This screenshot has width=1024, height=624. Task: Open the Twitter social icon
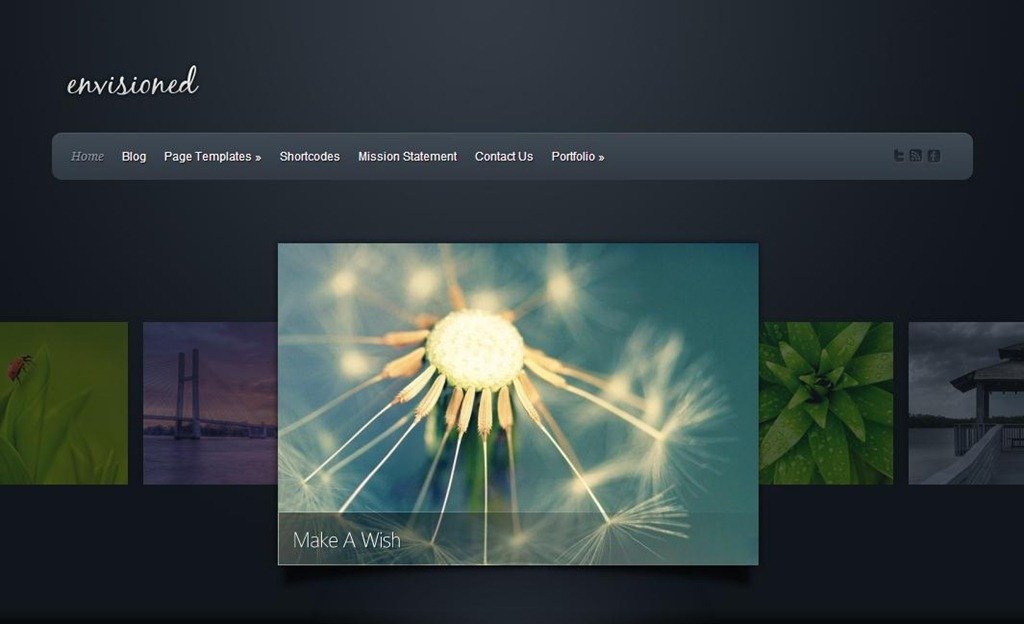[899, 155]
